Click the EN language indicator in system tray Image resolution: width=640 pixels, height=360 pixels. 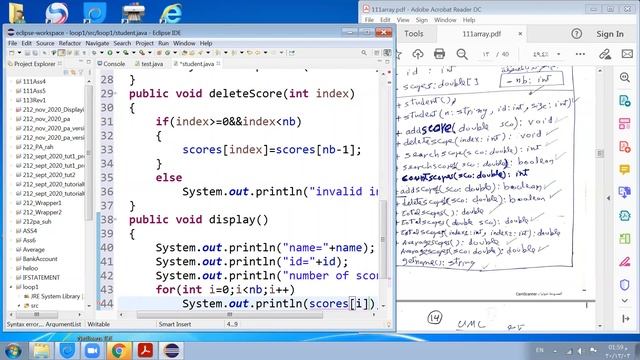[540, 350]
